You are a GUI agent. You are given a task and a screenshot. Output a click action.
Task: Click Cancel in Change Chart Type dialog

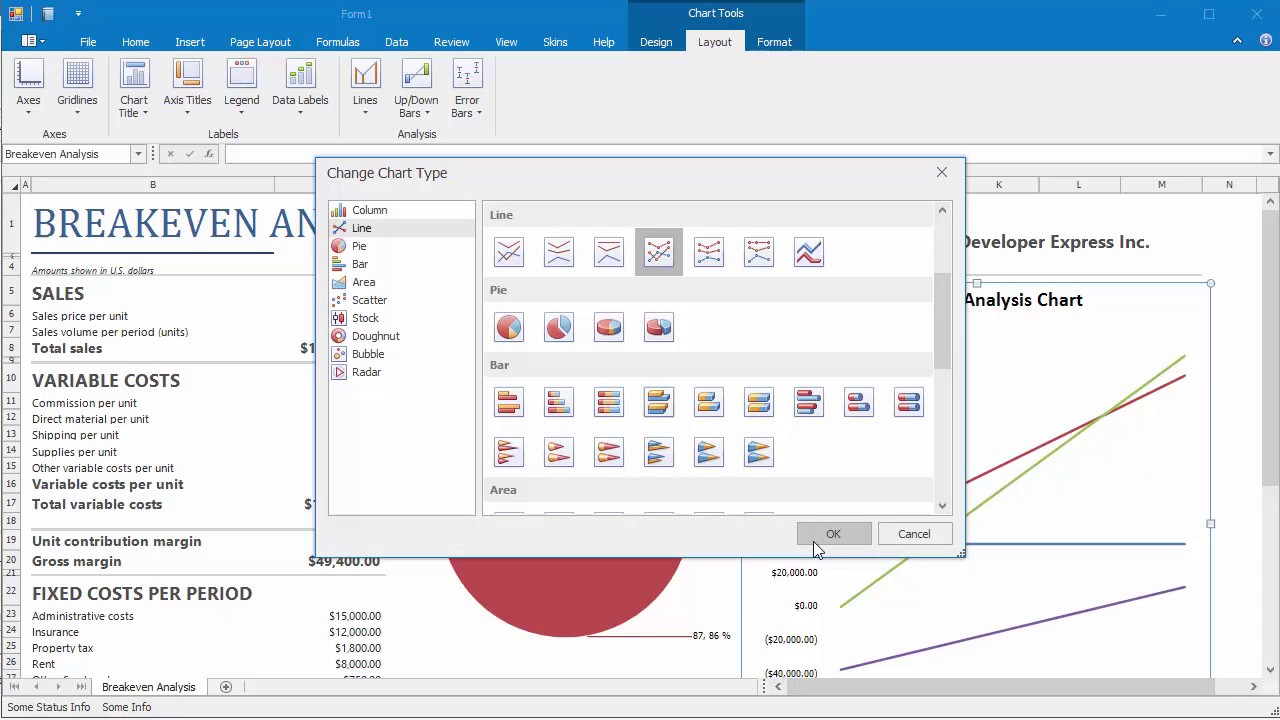pos(914,534)
